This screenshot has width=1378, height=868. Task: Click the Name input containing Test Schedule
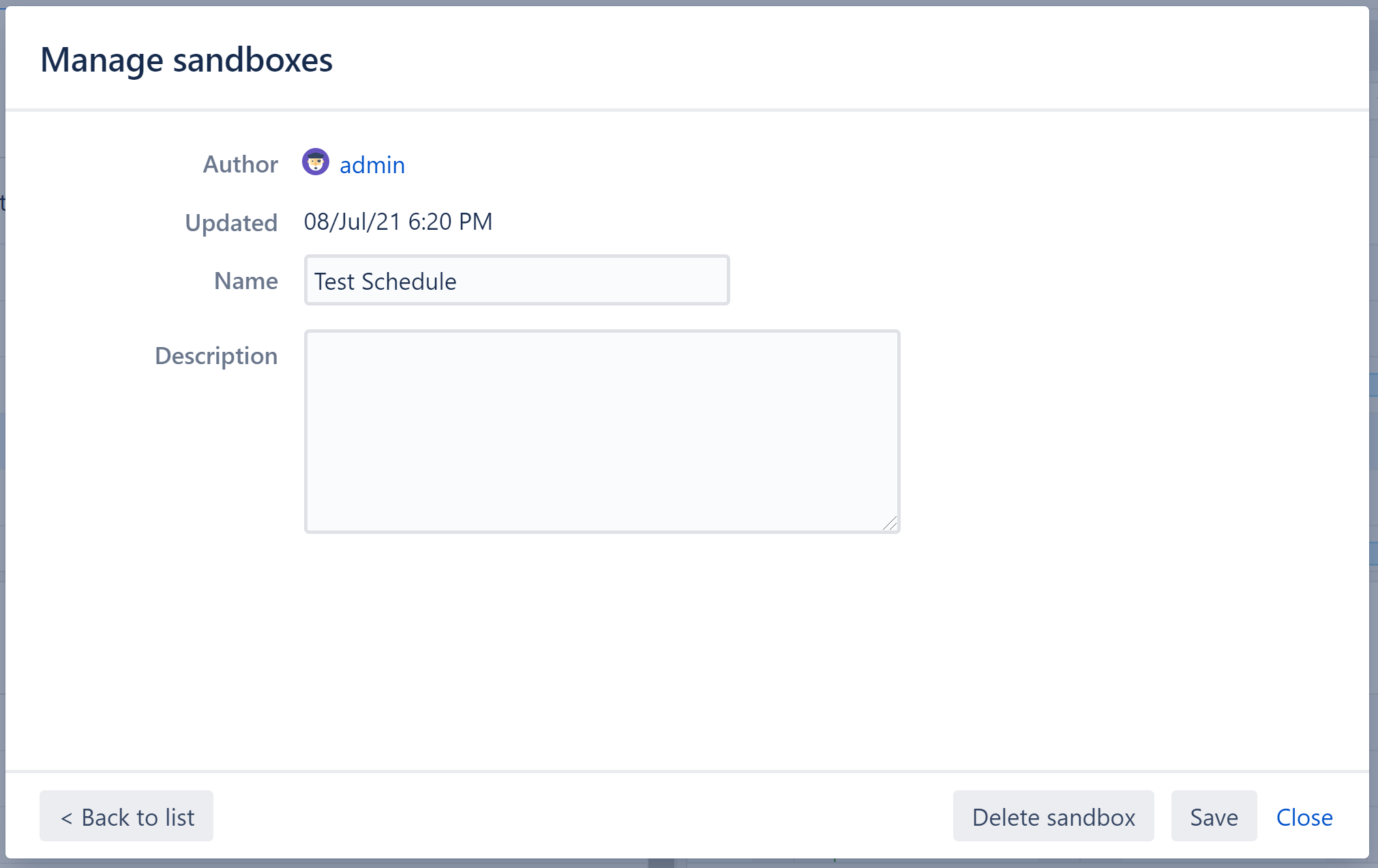(515, 280)
